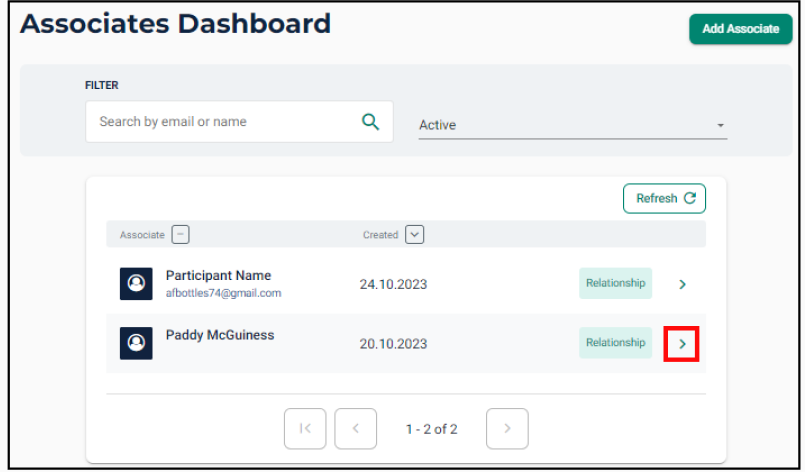
Task: Toggle Associate column sort icon
Action: click(180, 235)
